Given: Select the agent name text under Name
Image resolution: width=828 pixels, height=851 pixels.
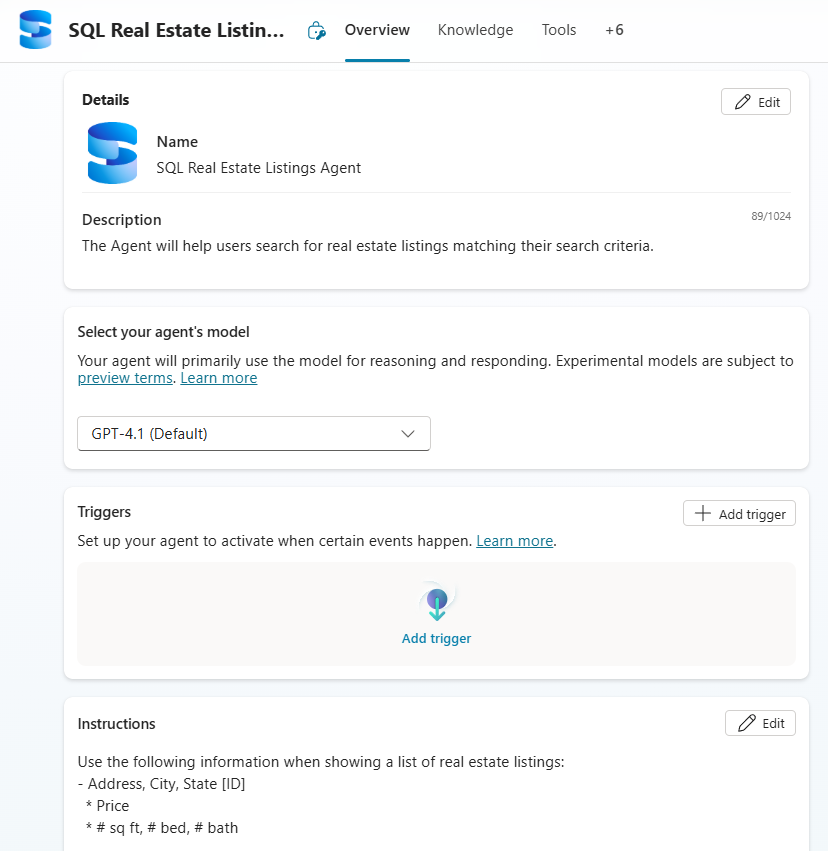Looking at the screenshot, I should (x=258, y=168).
